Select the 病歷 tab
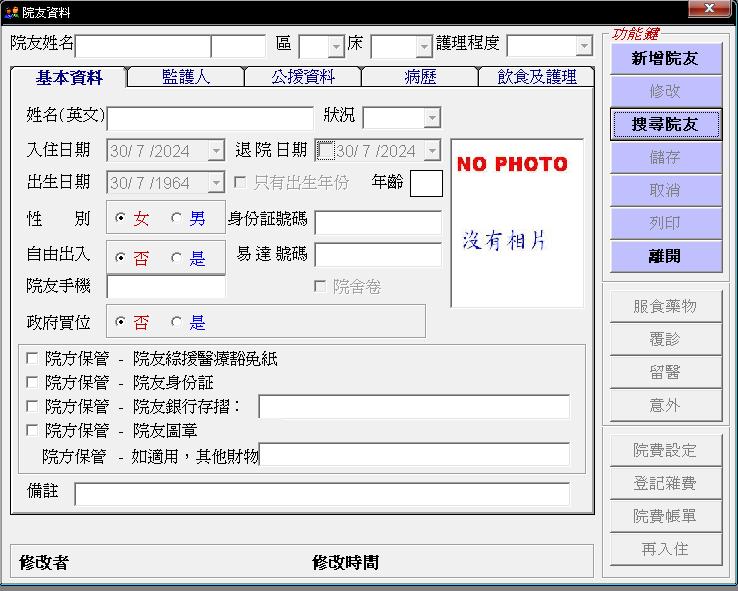This screenshot has height=591, width=738. pos(419,77)
